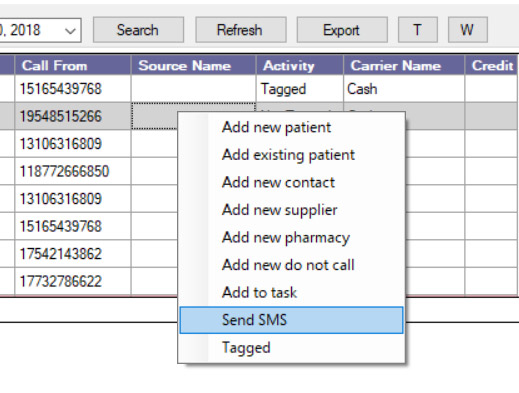Click the Carrier Name column header
The width and height of the screenshot is (519, 393).
(404, 65)
